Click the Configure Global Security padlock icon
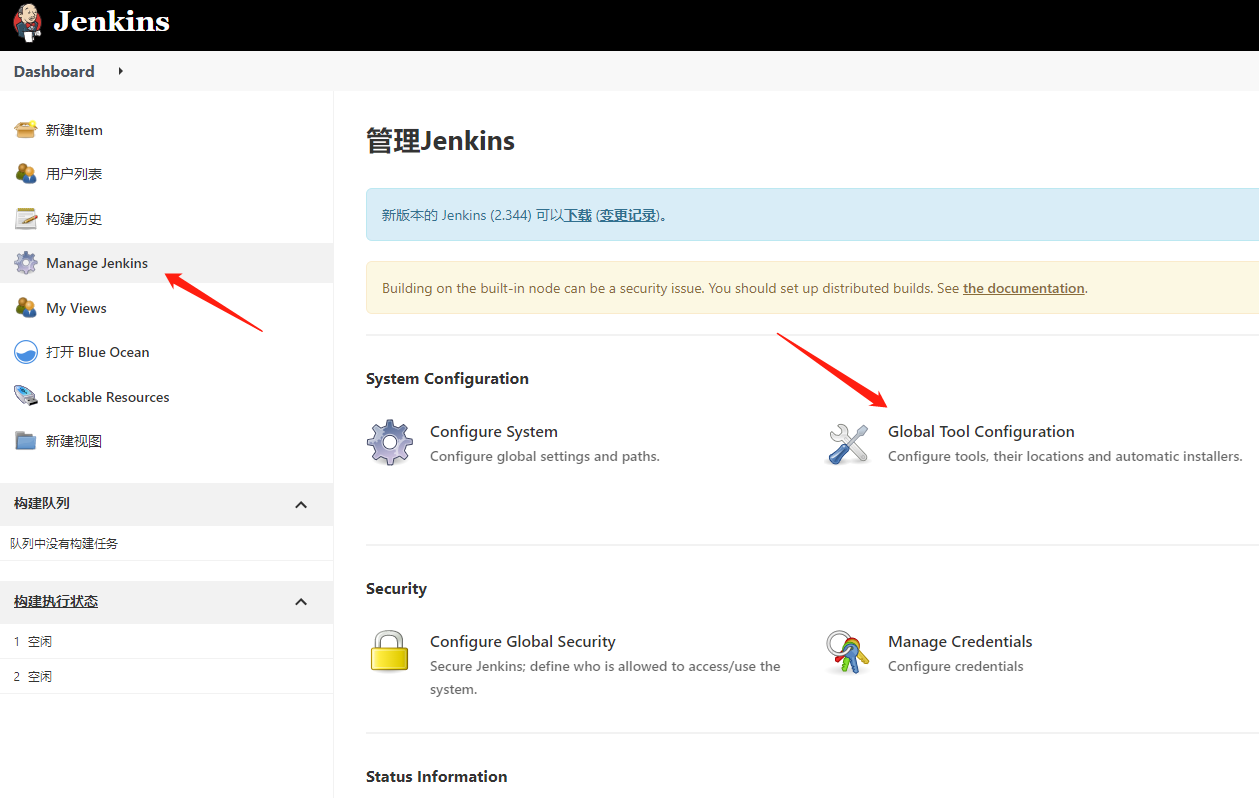The width and height of the screenshot is (1259, 798). [x=390, y=651]
